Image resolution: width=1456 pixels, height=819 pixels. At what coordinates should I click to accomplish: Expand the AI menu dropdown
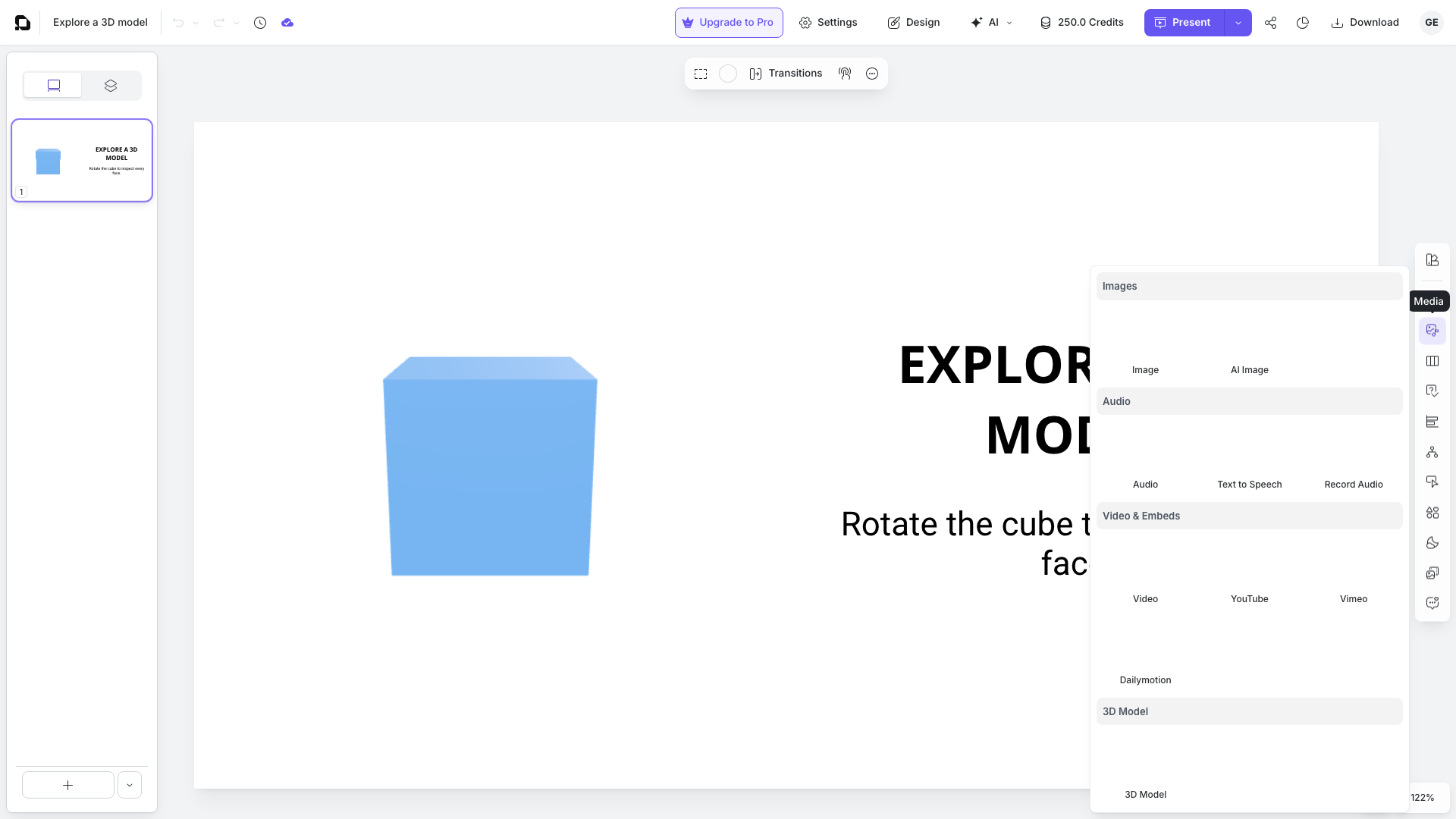pyautogui.click(x=991, y=23)
